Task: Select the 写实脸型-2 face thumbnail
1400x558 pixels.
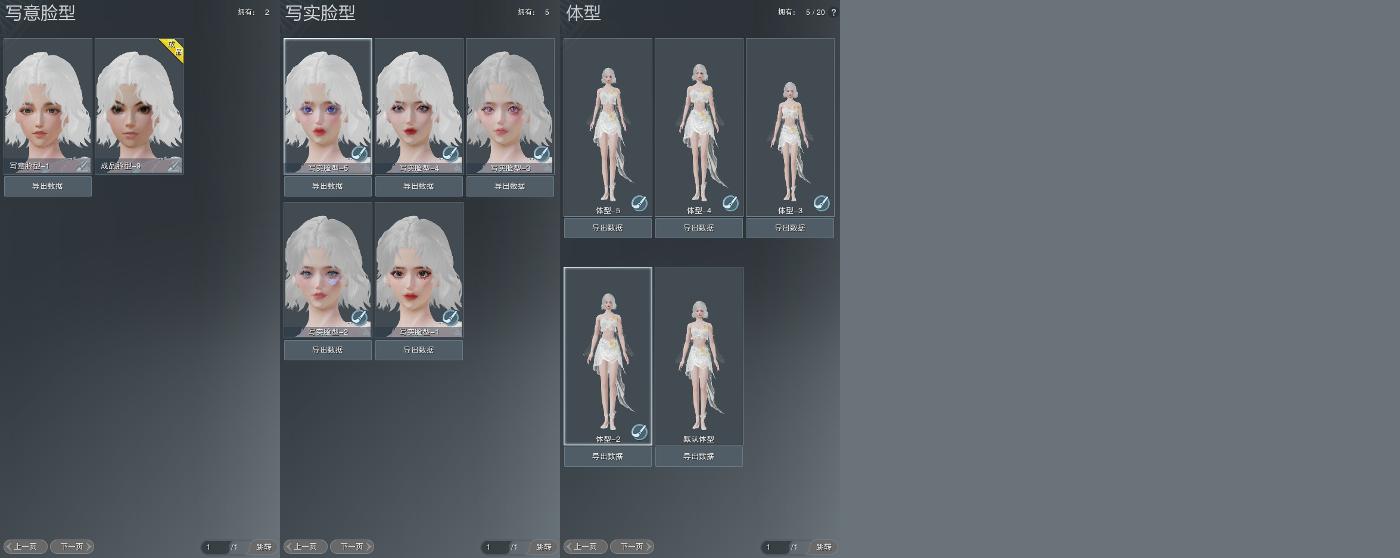Action: [328, 270]
